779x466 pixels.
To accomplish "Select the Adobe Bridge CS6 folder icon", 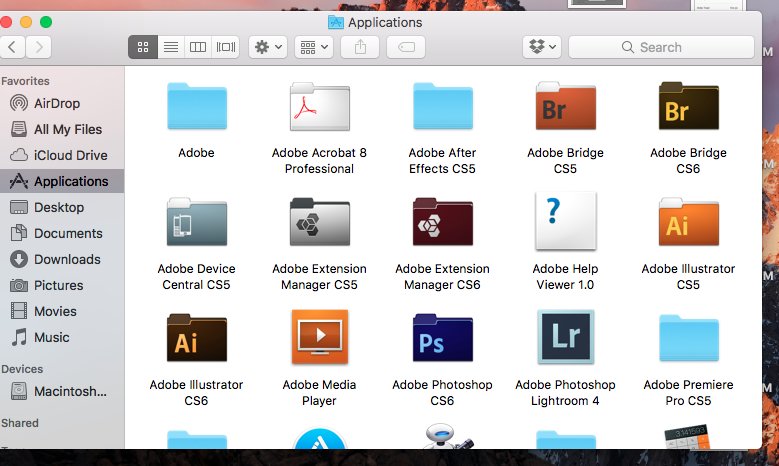I will (x=689, y=106).
